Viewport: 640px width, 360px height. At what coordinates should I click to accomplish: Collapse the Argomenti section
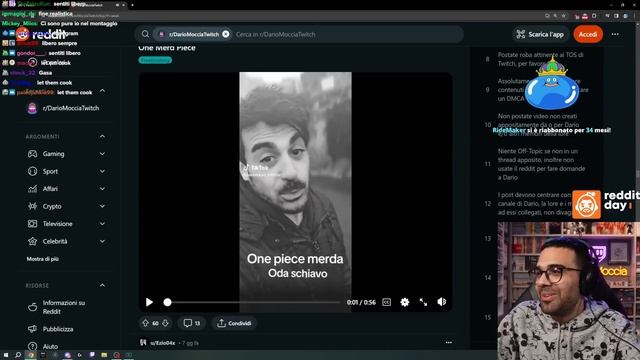[102, 136]
